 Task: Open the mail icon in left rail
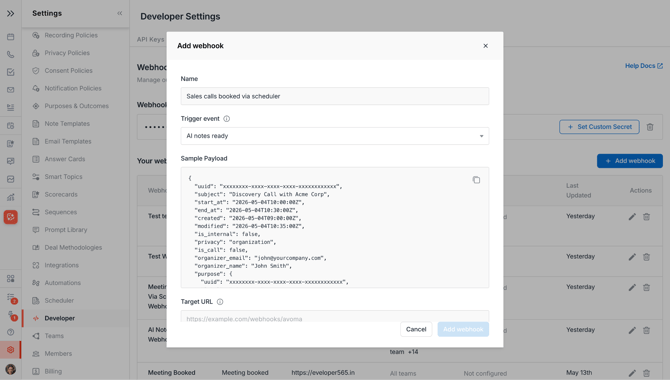click(x=11, y=90)
